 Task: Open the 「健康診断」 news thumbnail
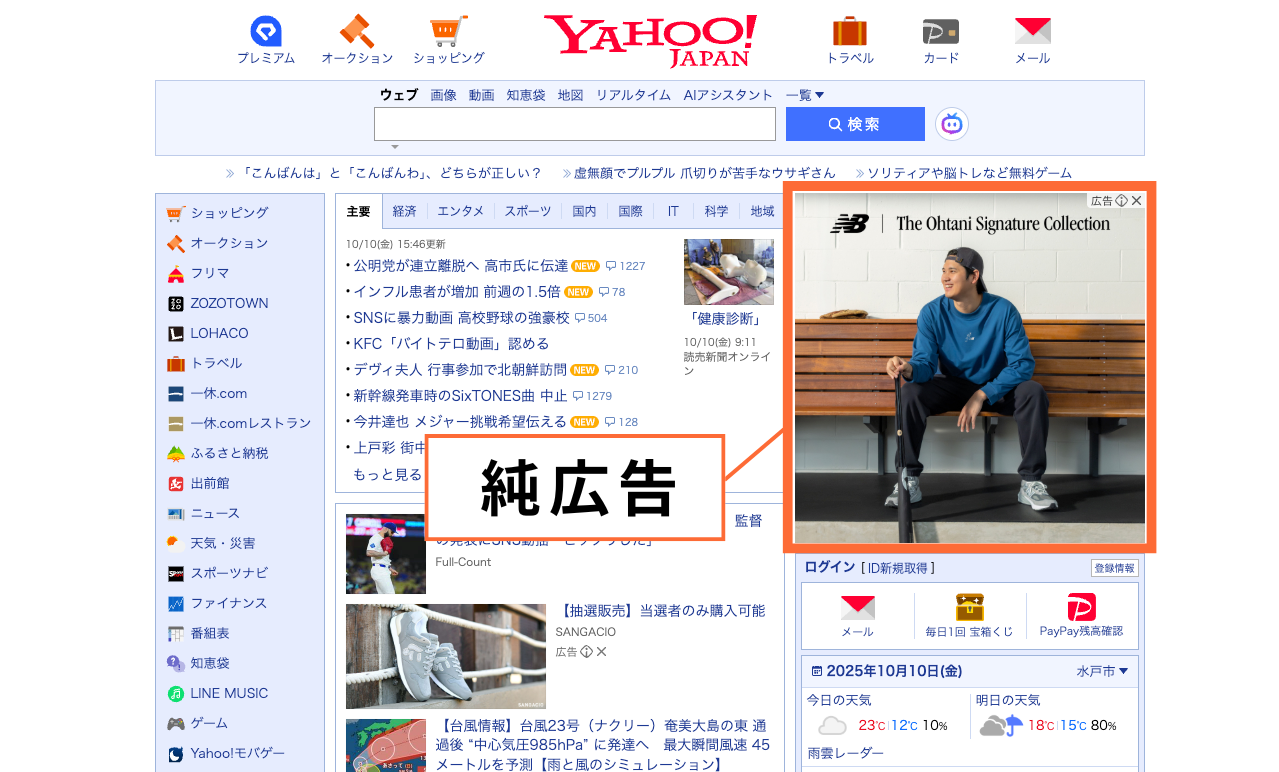click(x=729, y=272)
